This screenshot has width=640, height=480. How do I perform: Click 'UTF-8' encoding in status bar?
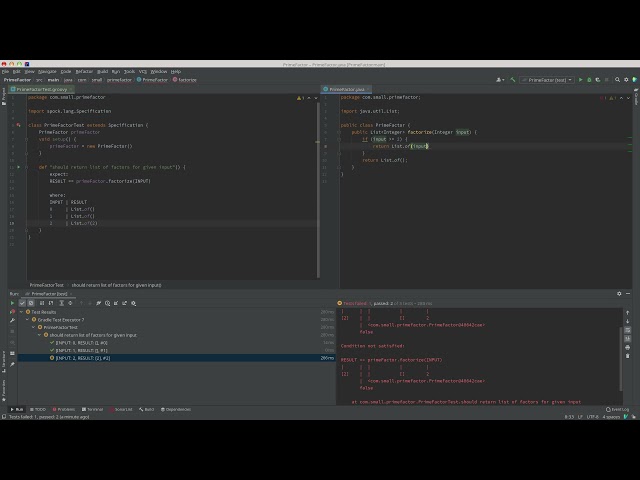[x=592, y=417]
